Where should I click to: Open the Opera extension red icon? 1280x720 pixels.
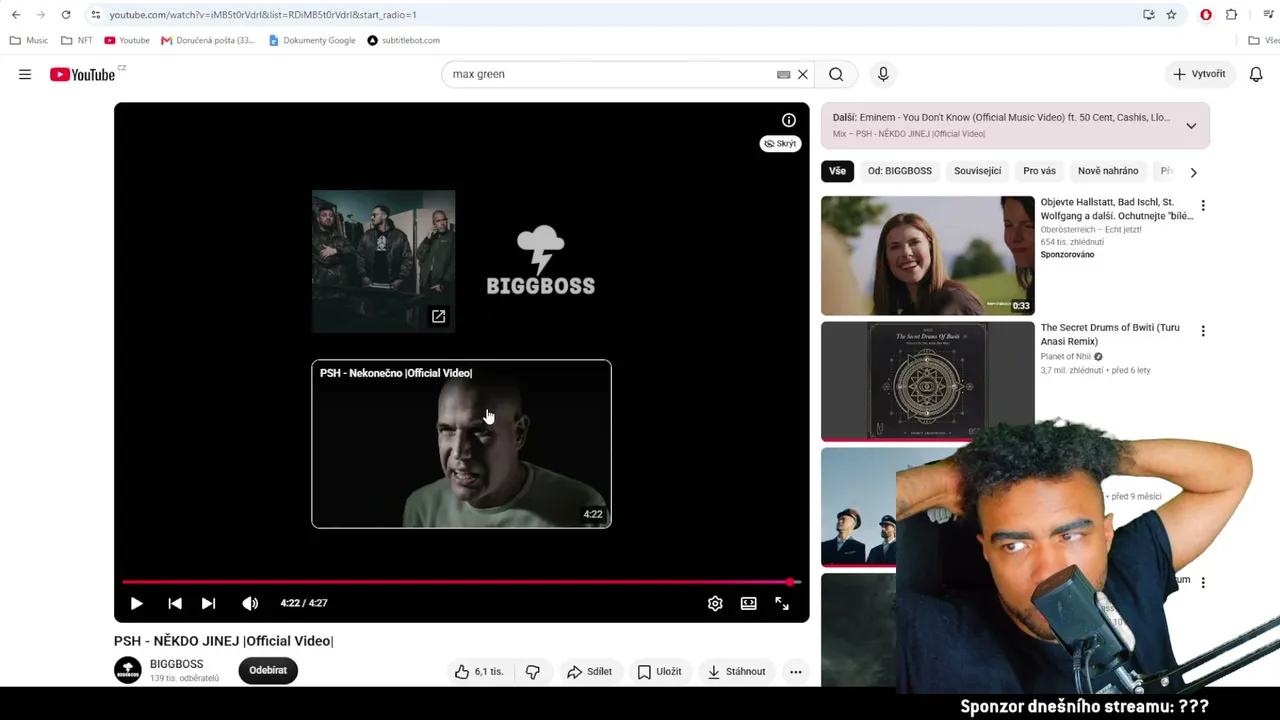point(1206,15)
